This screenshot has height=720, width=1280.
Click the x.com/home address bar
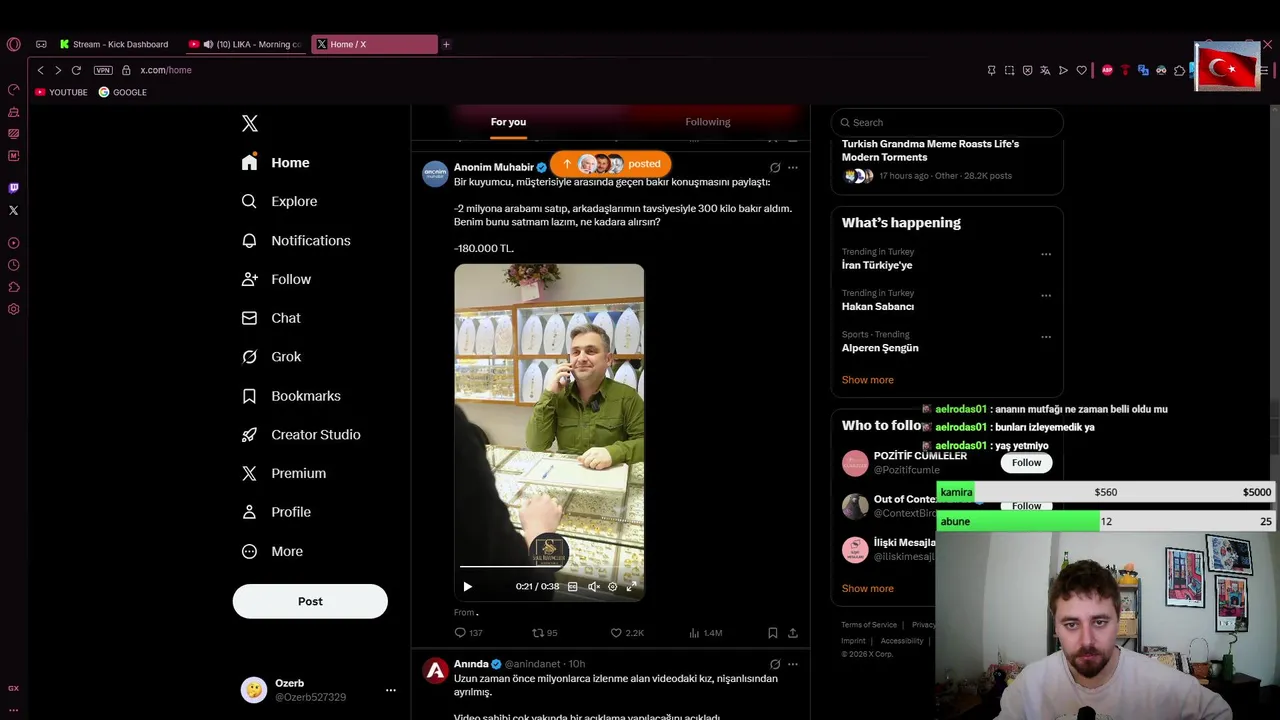166,70
